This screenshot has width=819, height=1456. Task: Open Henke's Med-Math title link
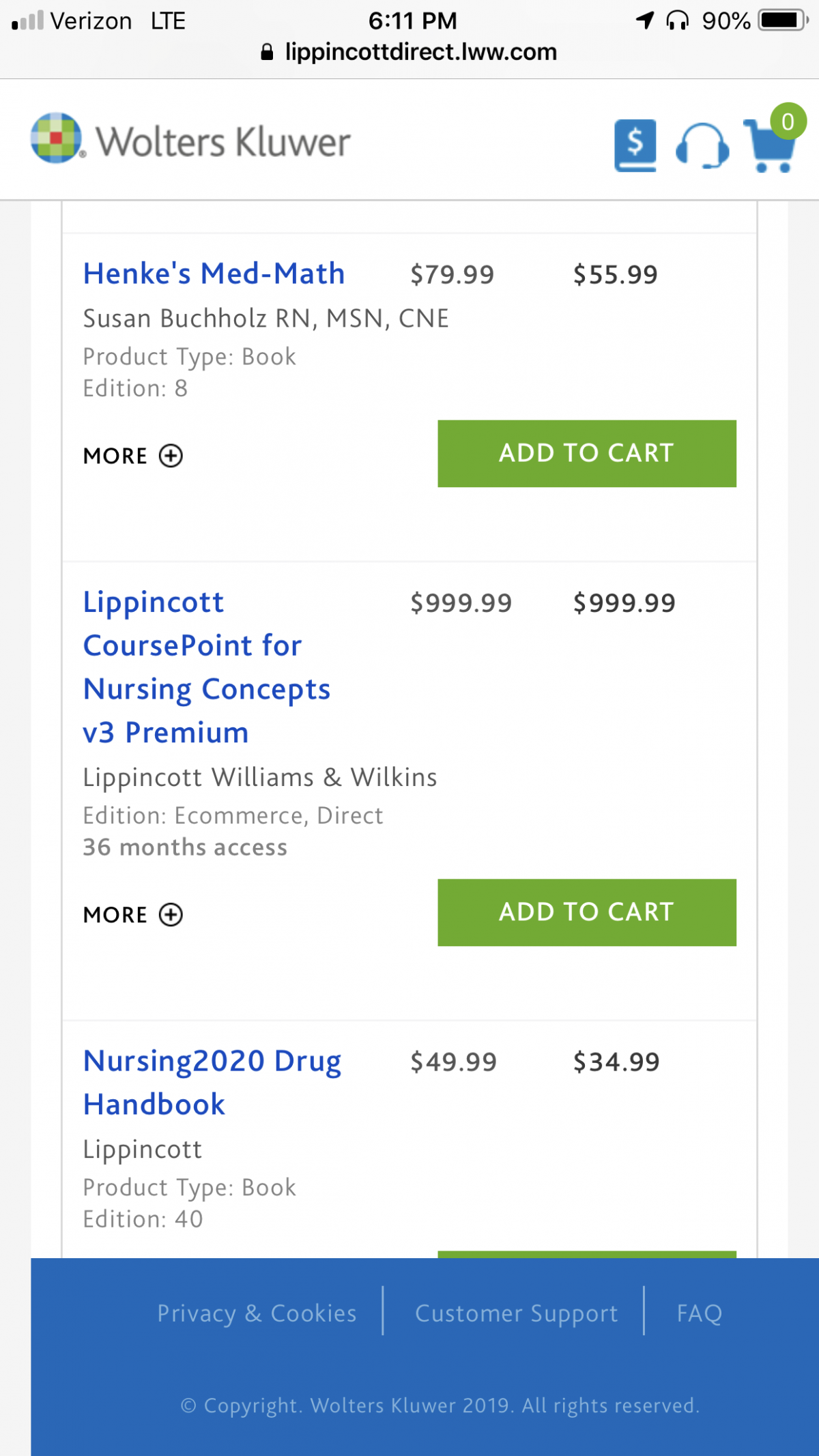214,274
